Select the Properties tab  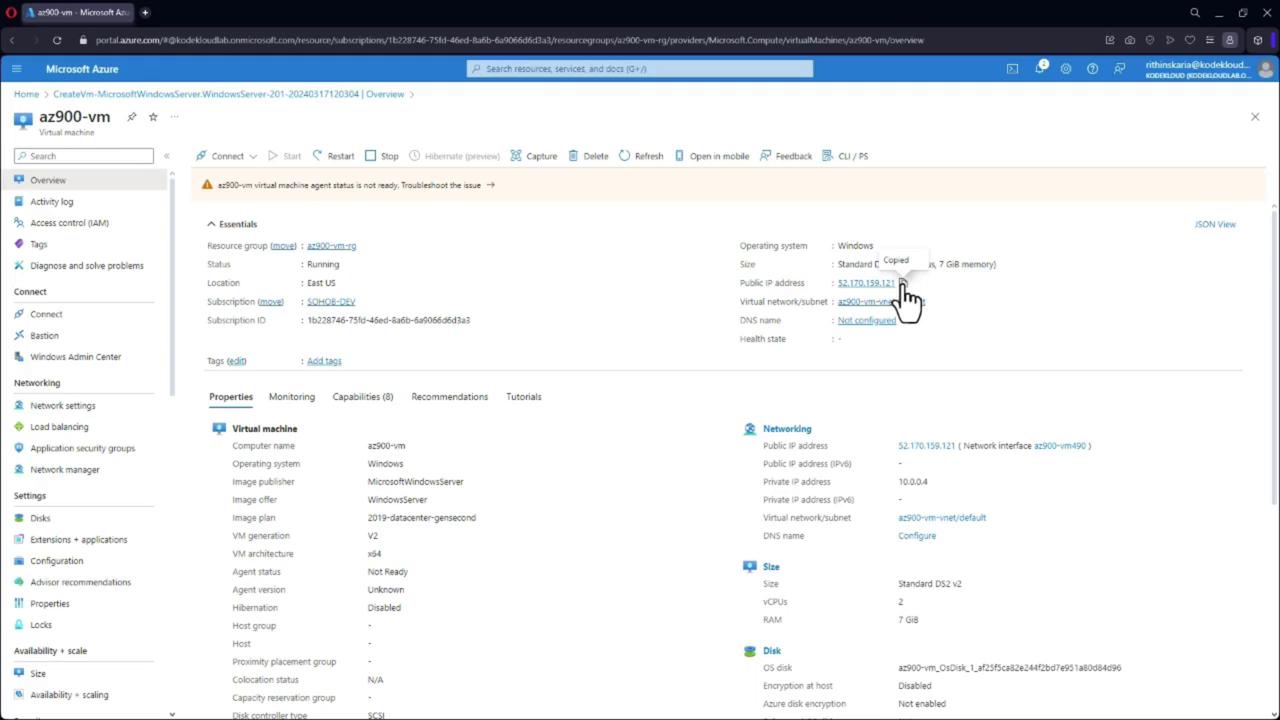coord(231,397)
